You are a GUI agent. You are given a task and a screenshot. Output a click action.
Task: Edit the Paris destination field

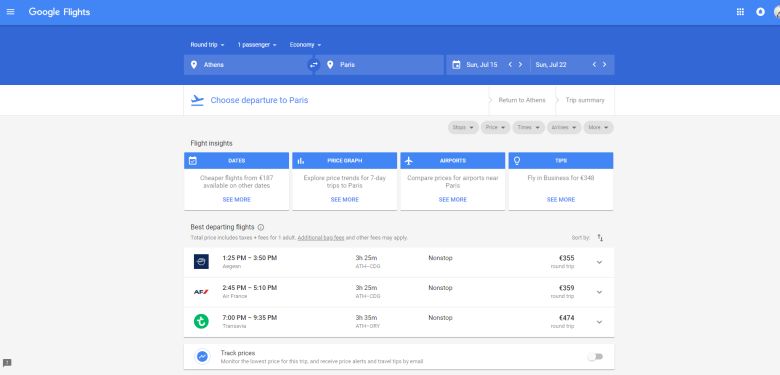click(379, 65)
